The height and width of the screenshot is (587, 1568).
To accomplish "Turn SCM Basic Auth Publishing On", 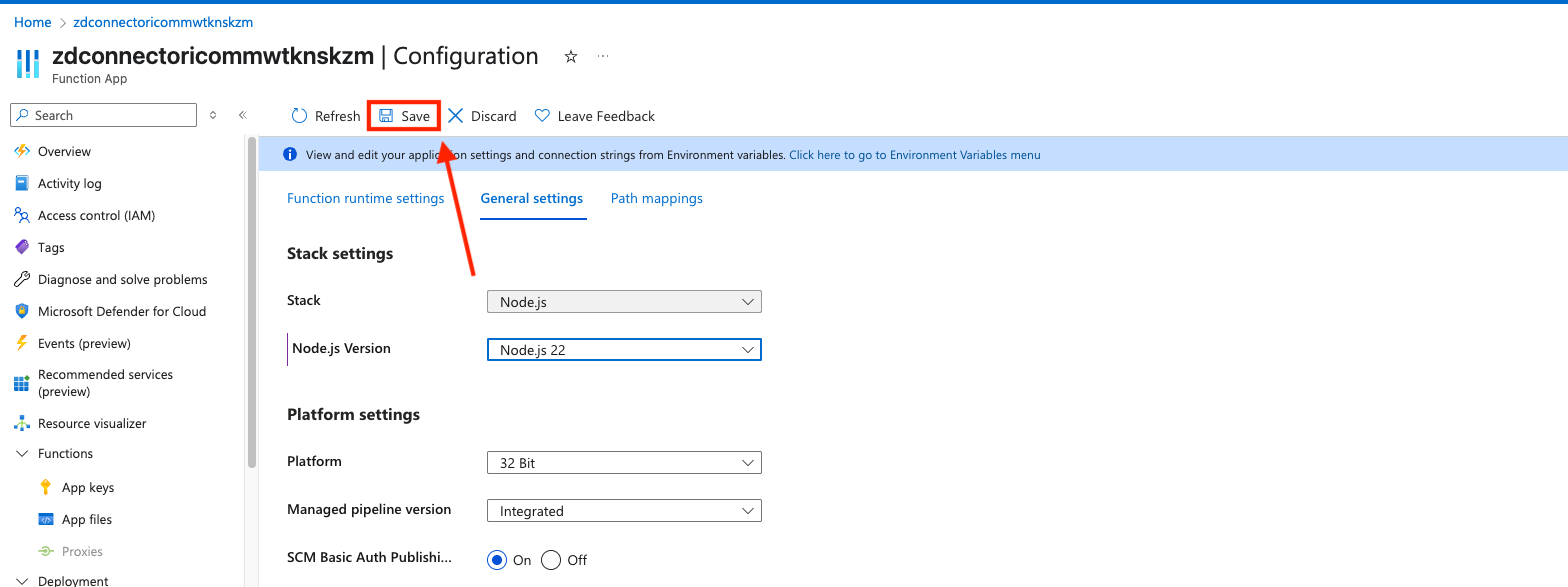I will click(497, 560).
